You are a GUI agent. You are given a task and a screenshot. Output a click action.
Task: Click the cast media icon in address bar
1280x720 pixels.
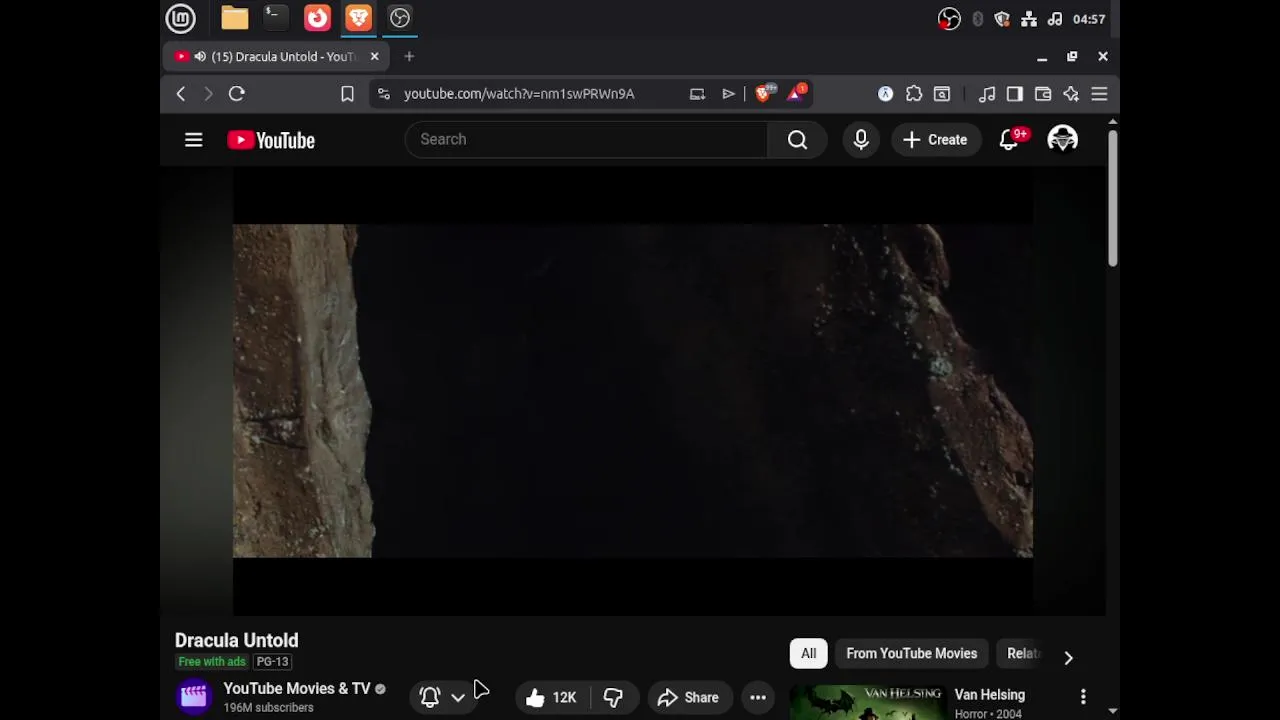pos(697,94)
